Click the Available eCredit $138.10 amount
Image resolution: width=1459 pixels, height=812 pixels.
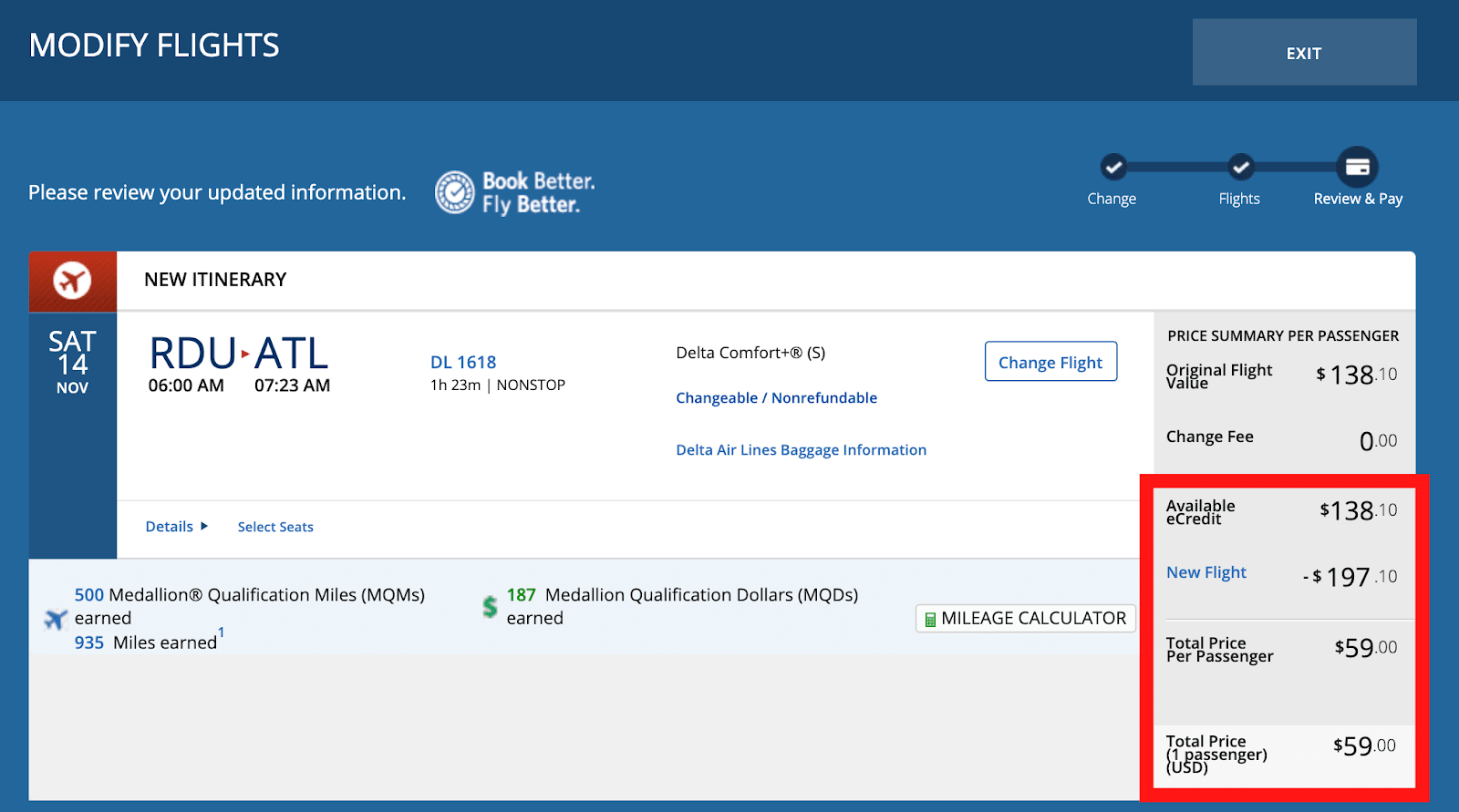[1358, 510]
